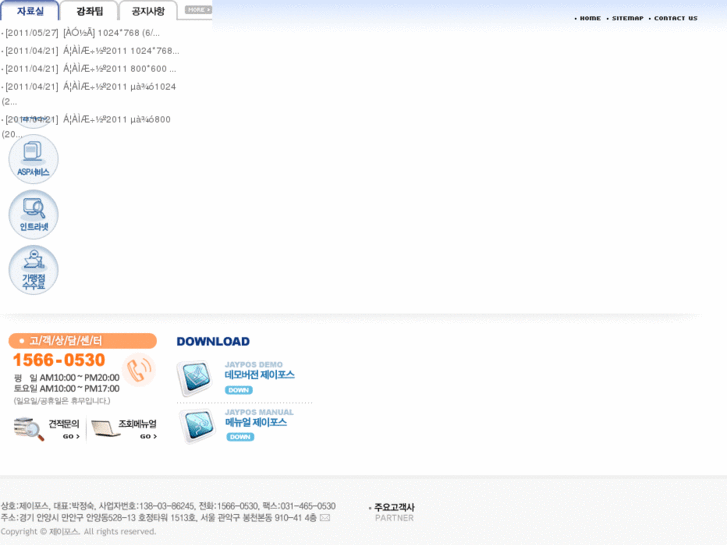The image size is (727, 545).
Task: Click GO under 조회메뉴얼
Action: tap(148, 436)
